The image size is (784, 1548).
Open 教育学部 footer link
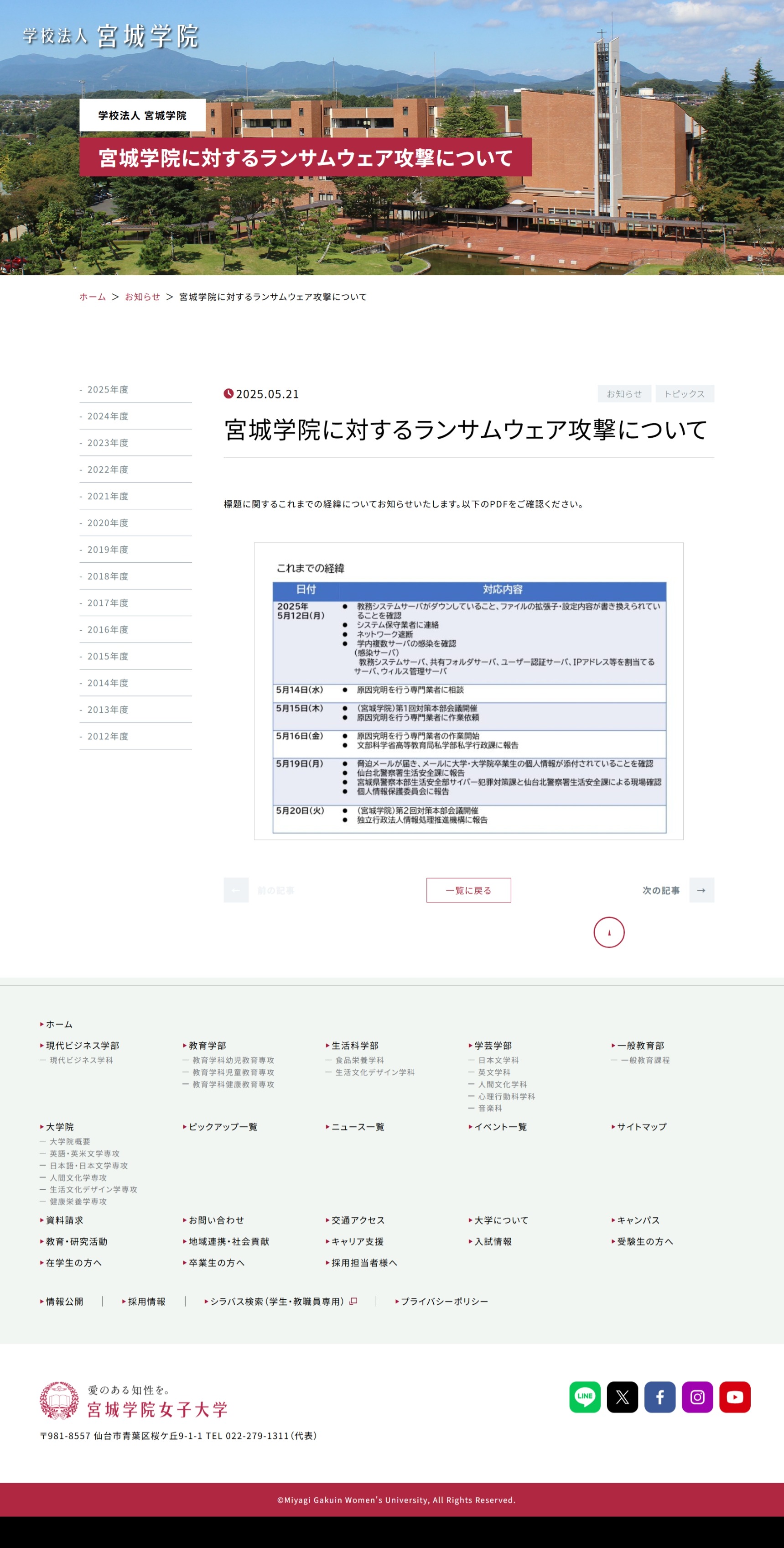[x=205, y=1046]
